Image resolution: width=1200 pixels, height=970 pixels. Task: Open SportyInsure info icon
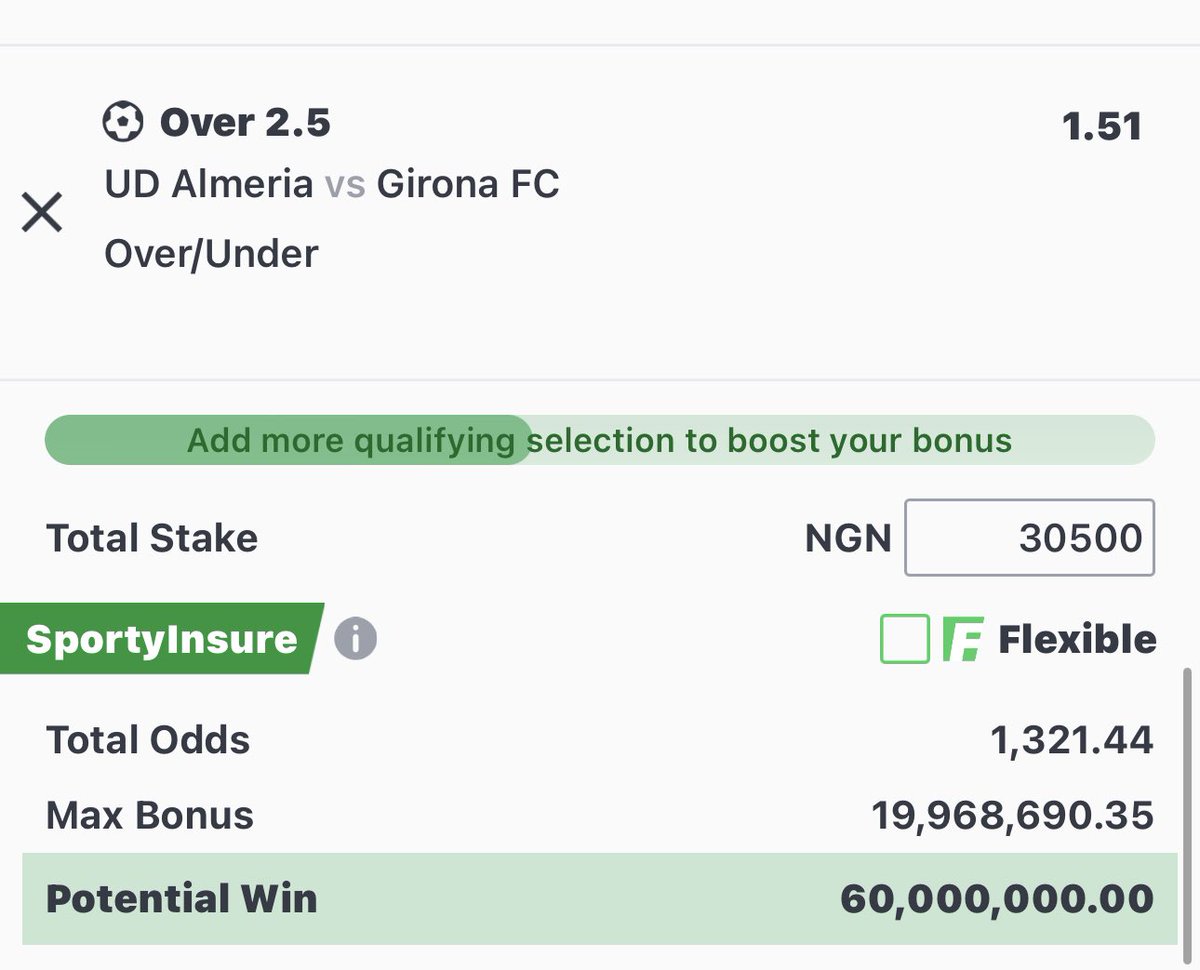coord(355,638)
